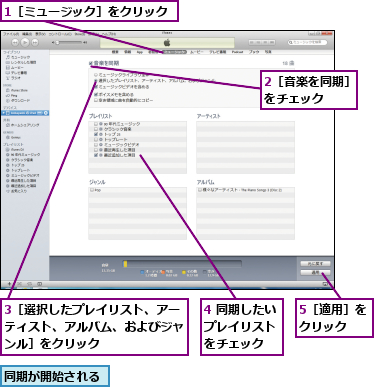This screenshot has width=374, height=387.
Task: Open ホームシェアリング in the sidebar
Action: click(x=23, y=125)
